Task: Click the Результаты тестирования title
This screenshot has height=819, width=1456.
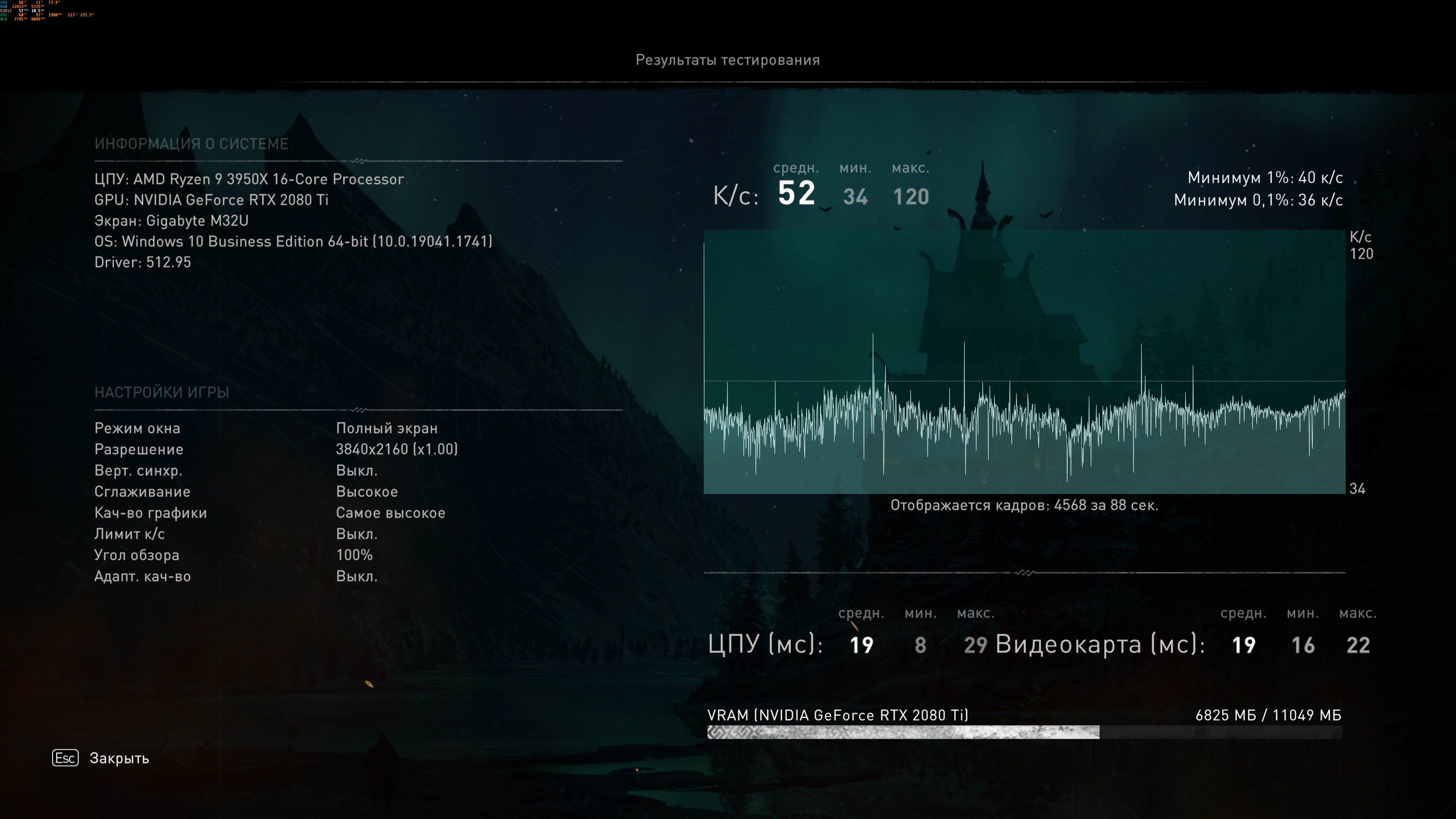Action: (728, 60)
